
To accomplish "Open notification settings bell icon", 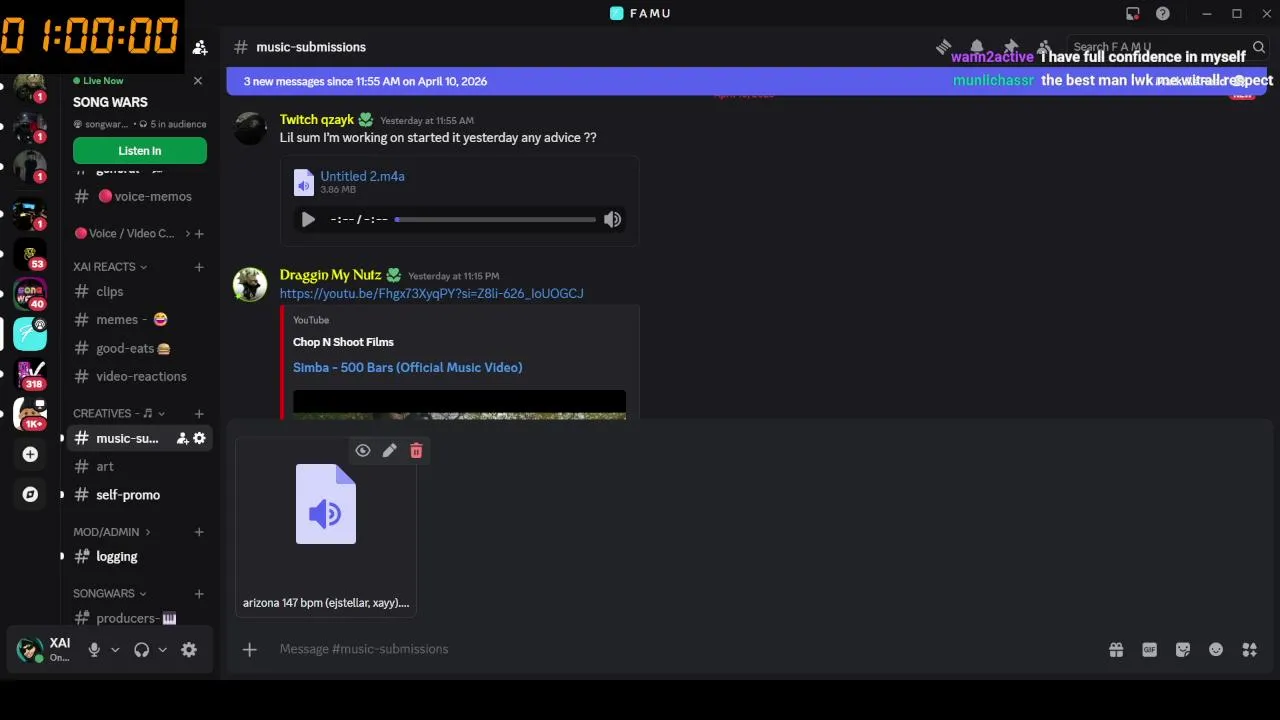I will 977,47.
